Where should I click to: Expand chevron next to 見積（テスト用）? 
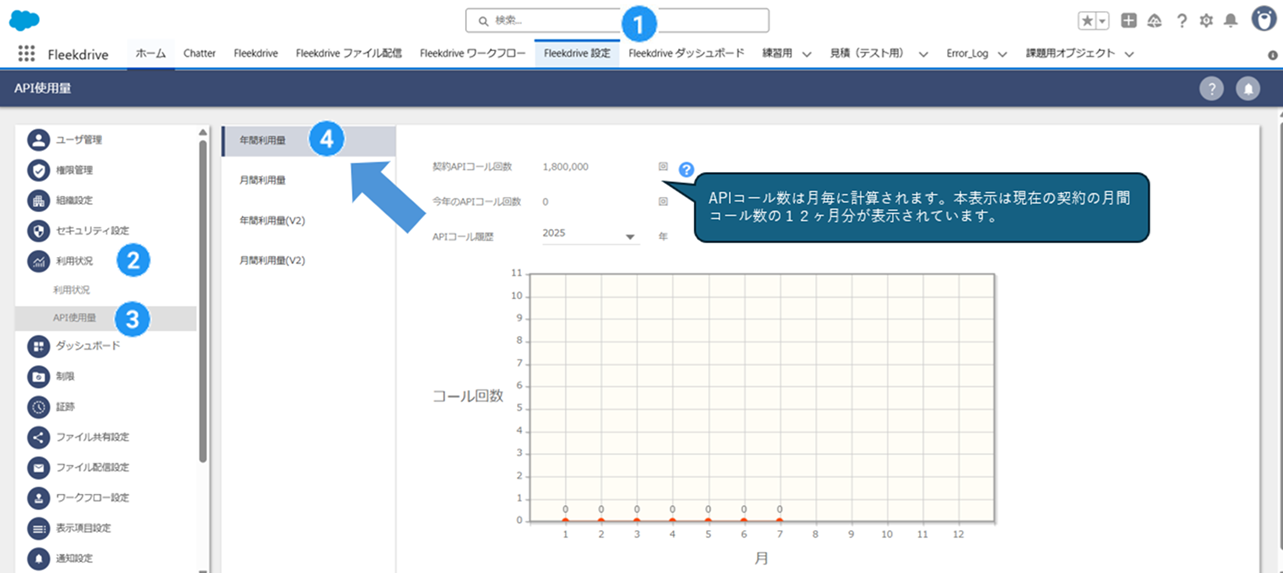pos(923,55)
